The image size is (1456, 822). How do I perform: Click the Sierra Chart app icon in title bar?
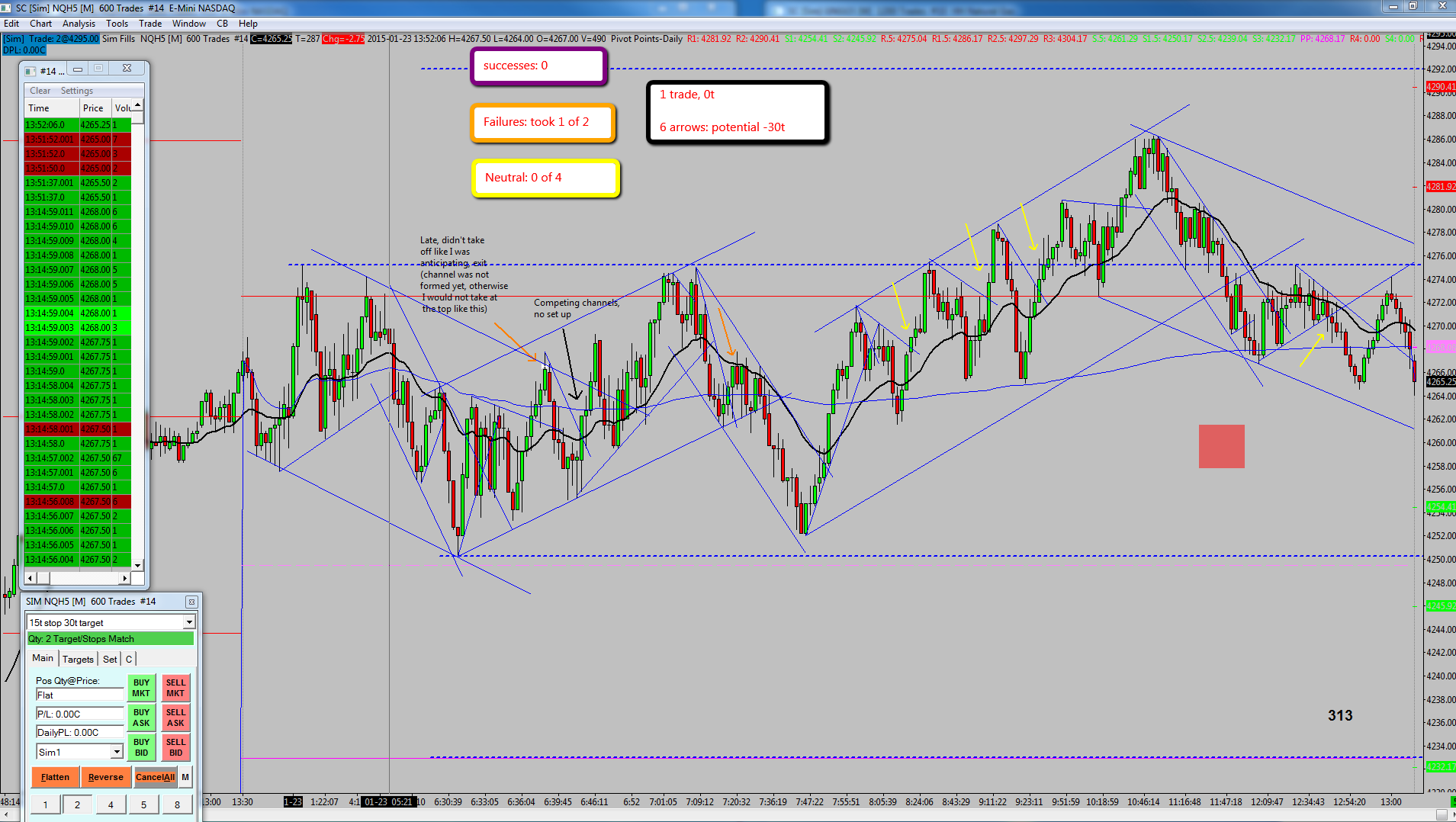7,8
